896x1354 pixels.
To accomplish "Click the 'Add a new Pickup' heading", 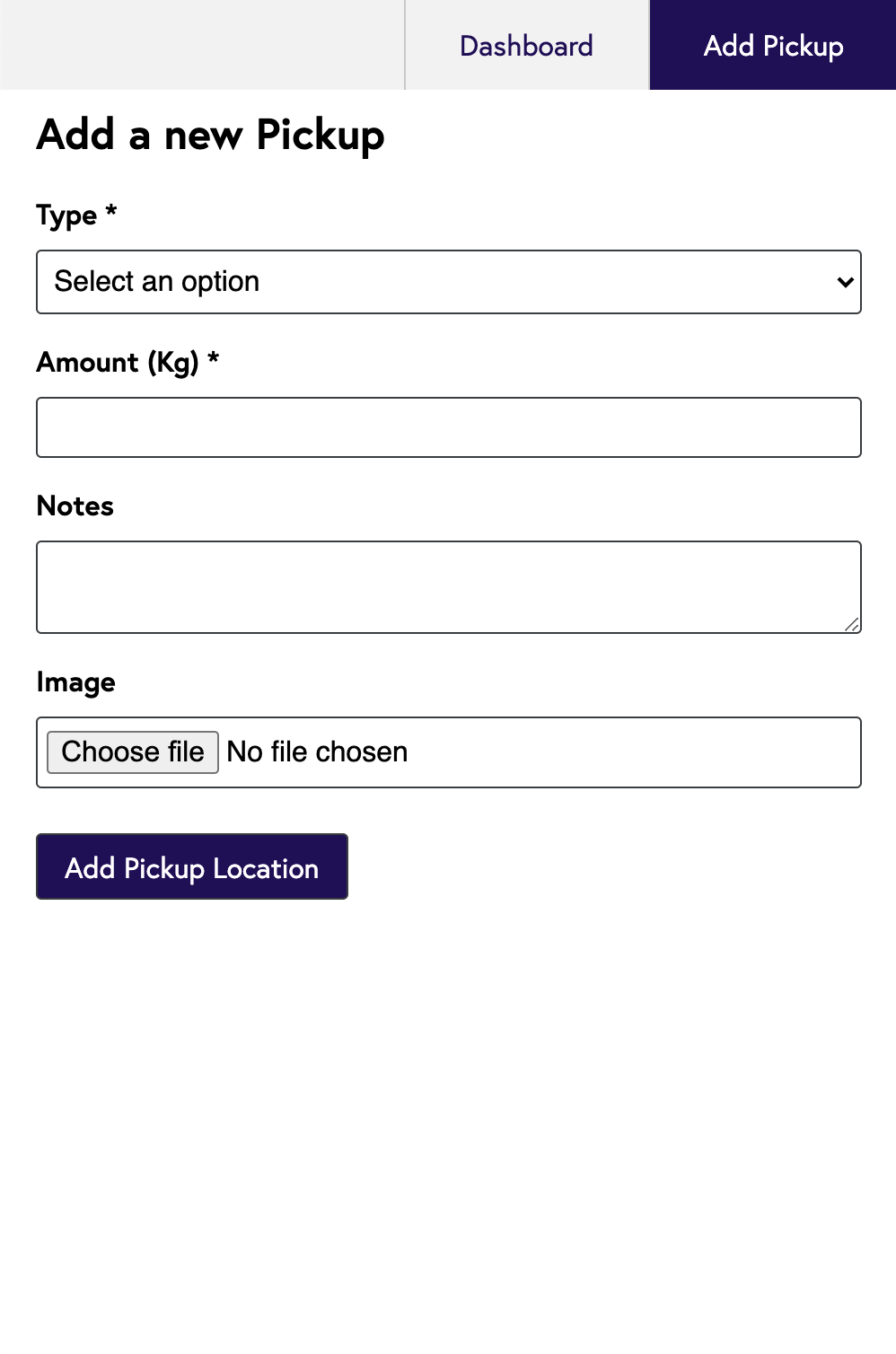I will click(211, 136).
